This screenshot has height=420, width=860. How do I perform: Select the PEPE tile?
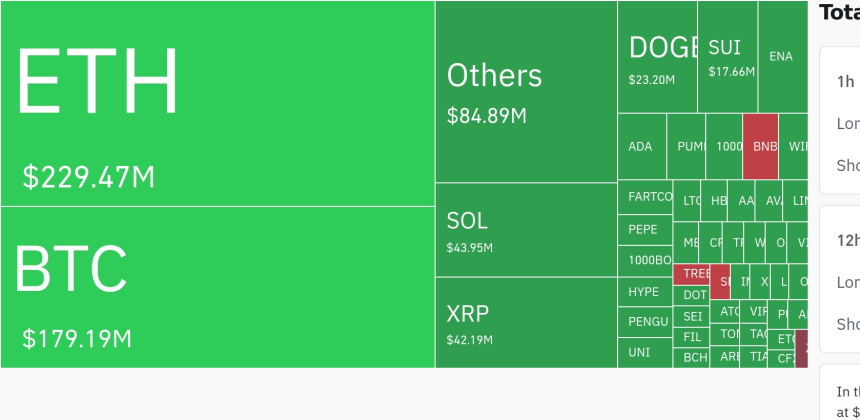pyautogui.click(x=645, y=229)
